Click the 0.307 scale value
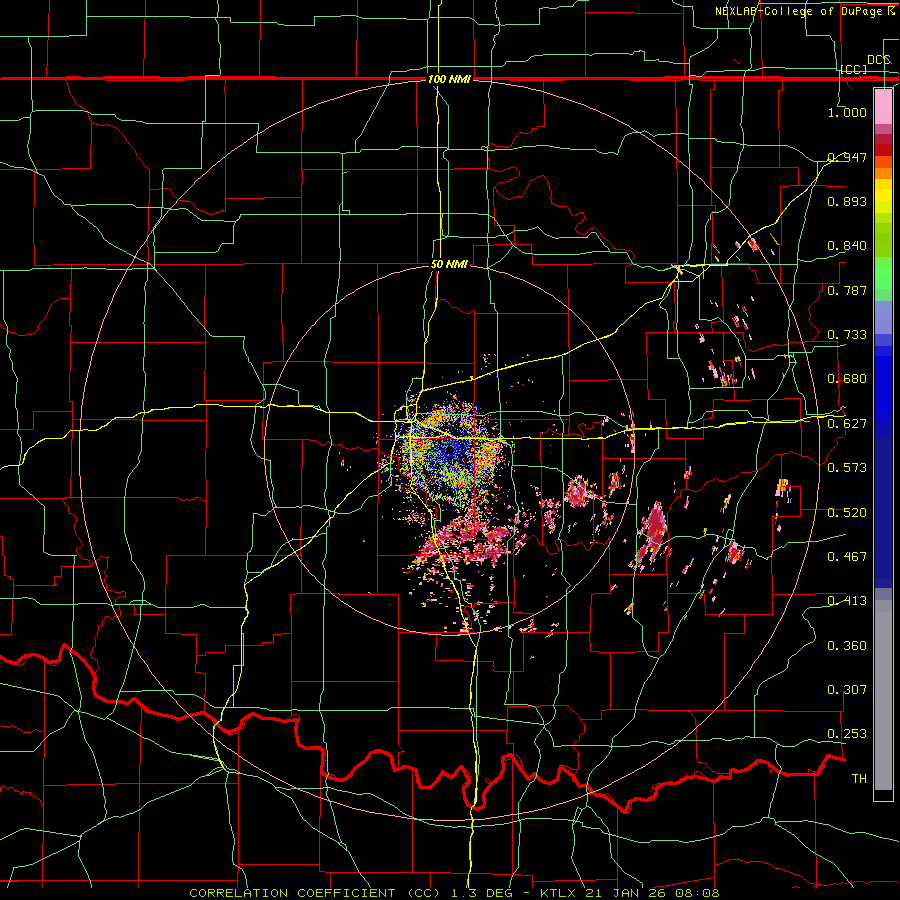 tap(847, 689)
